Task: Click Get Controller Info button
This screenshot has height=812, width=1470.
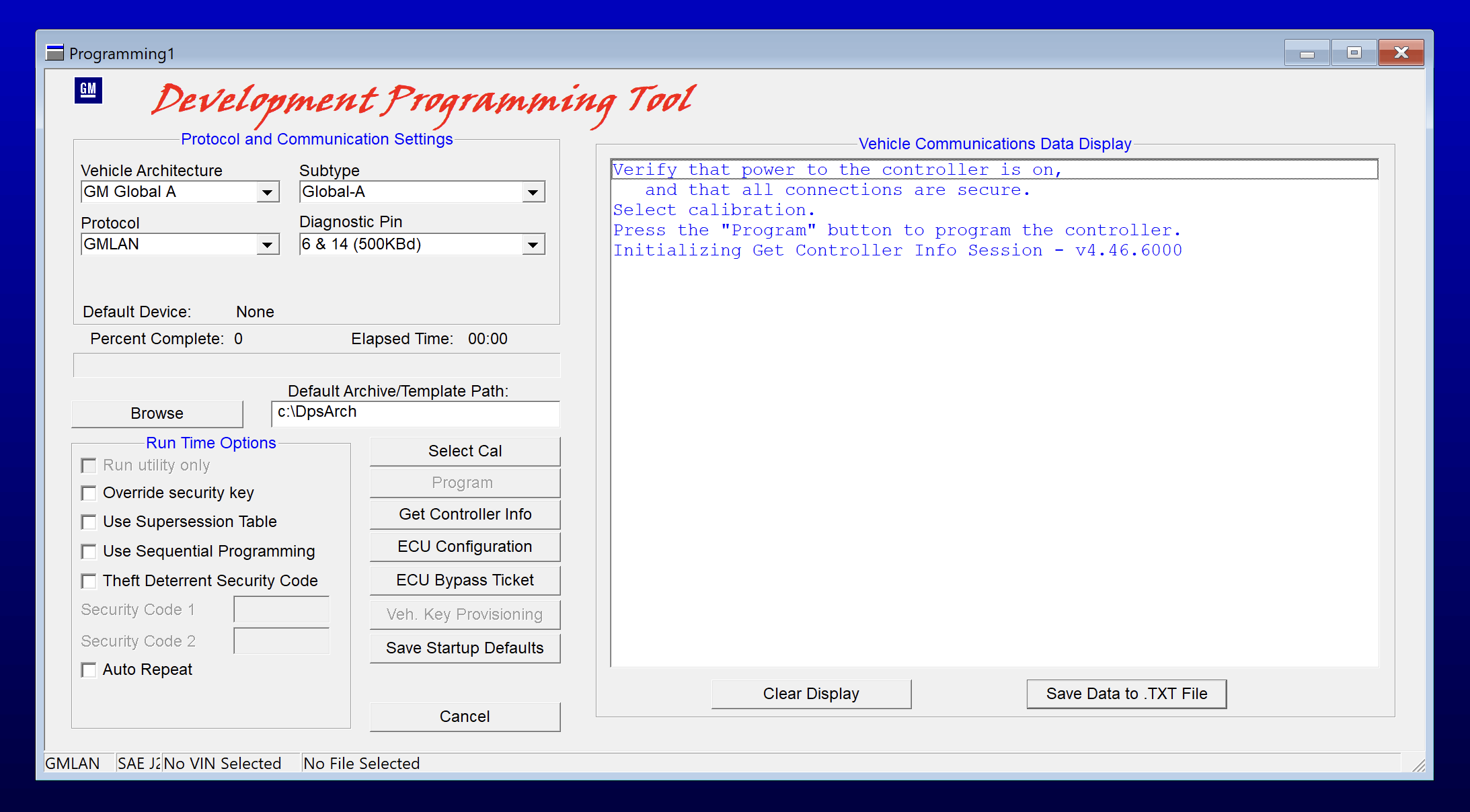Action: [x=465, y=514]
